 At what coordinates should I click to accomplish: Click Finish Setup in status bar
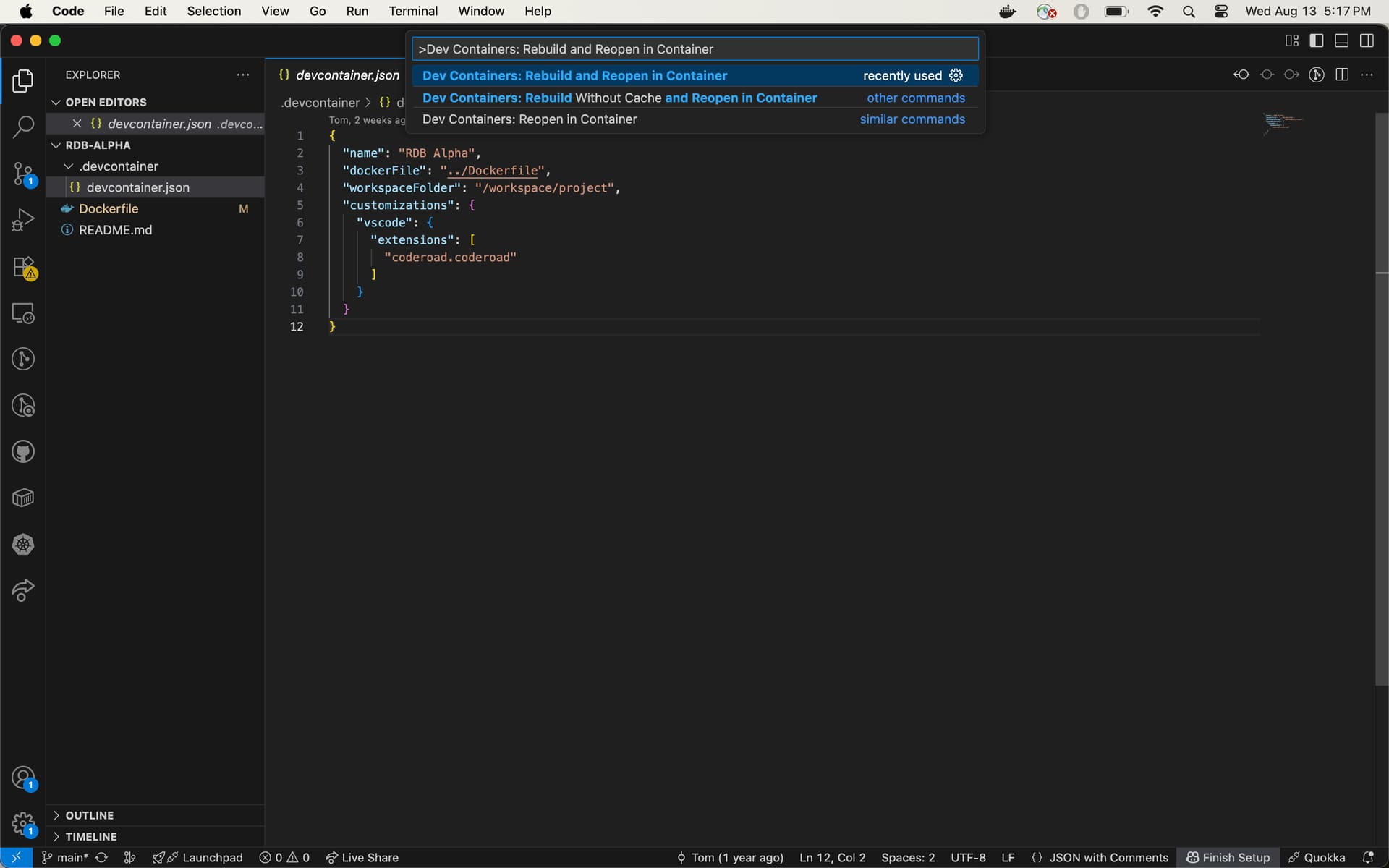[x=1228, y=857]
